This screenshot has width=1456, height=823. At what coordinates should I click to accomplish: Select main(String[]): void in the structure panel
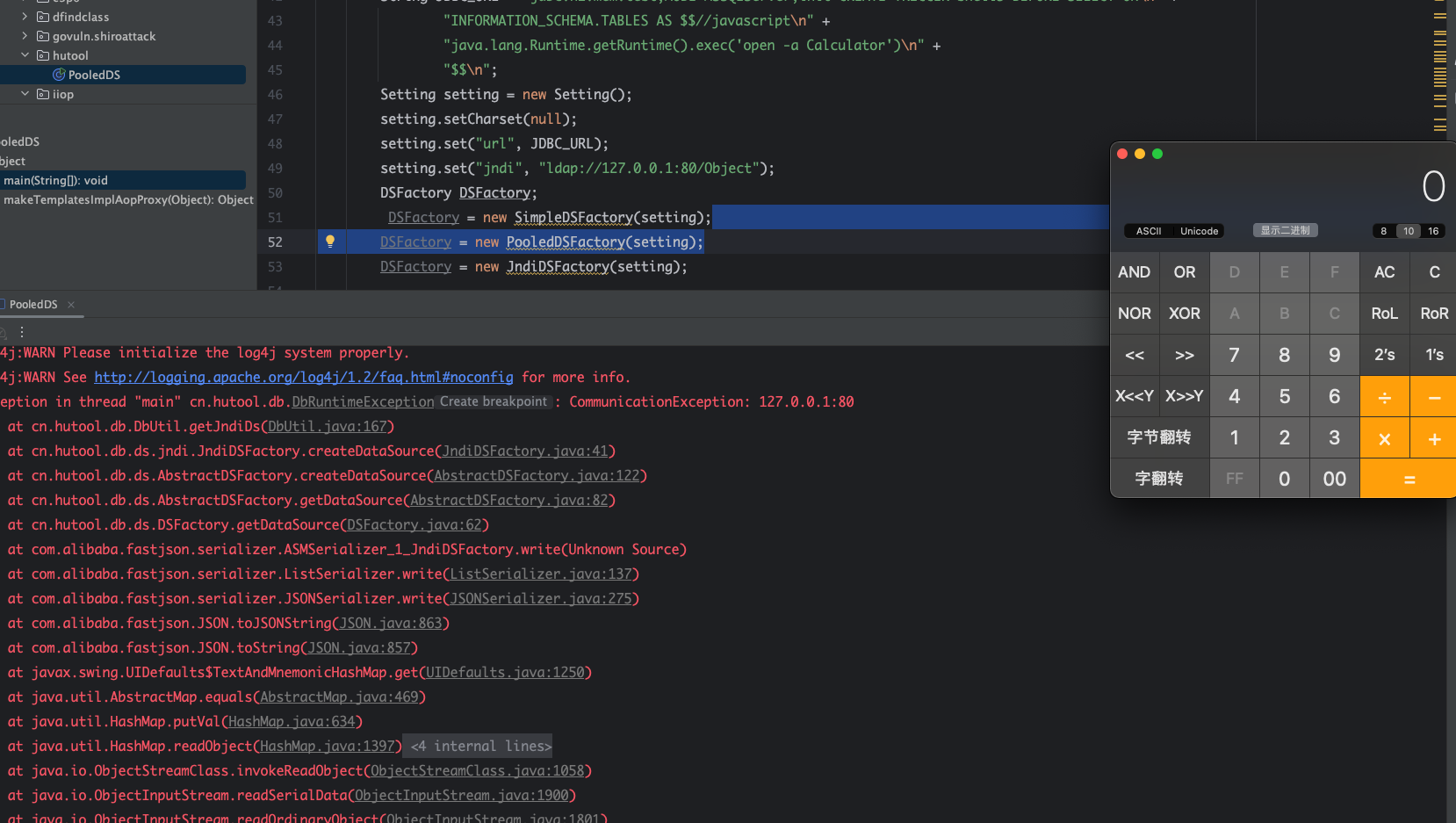tap(123, 180)
